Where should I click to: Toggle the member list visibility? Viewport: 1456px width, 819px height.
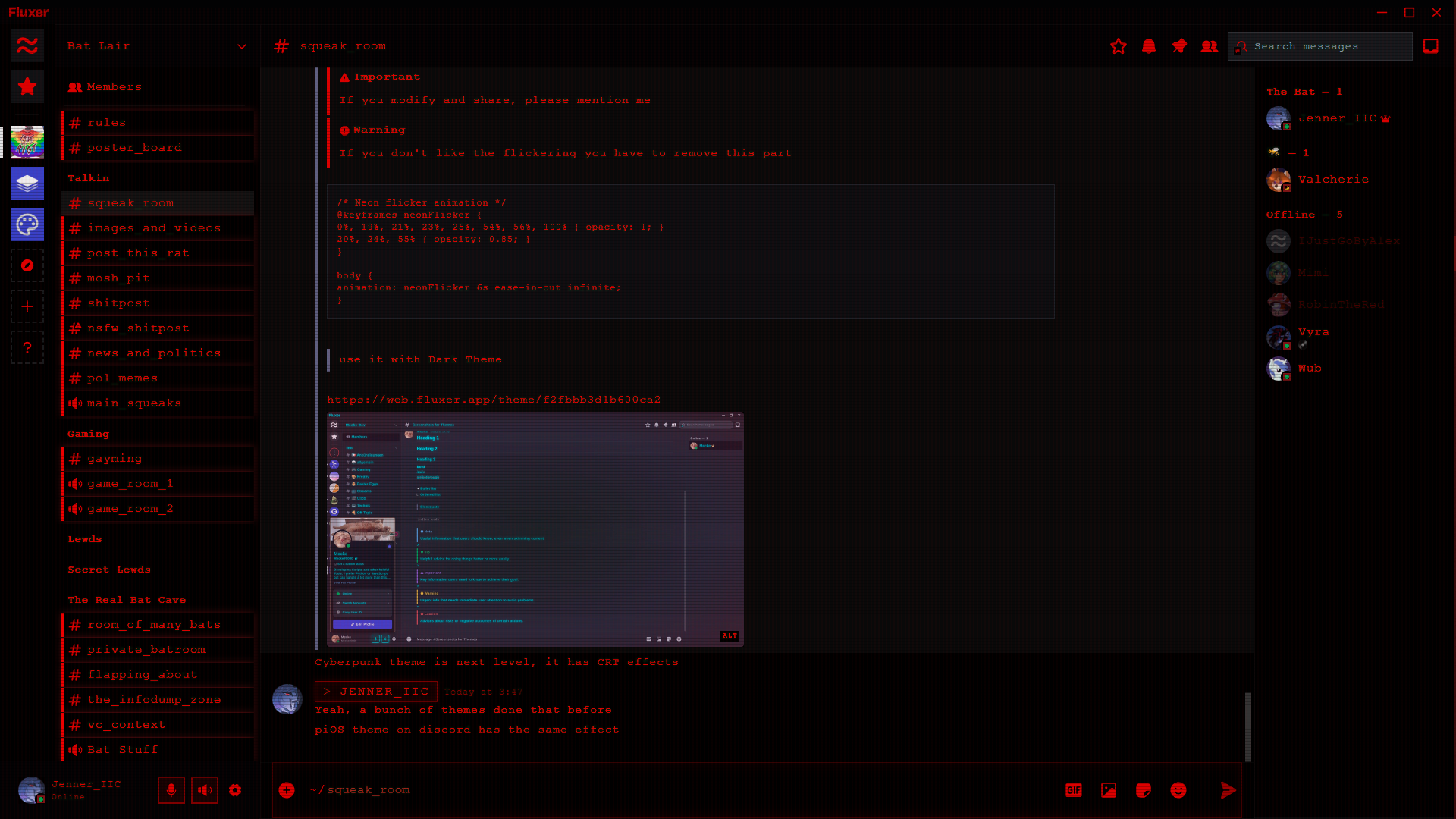(1210, 46)
